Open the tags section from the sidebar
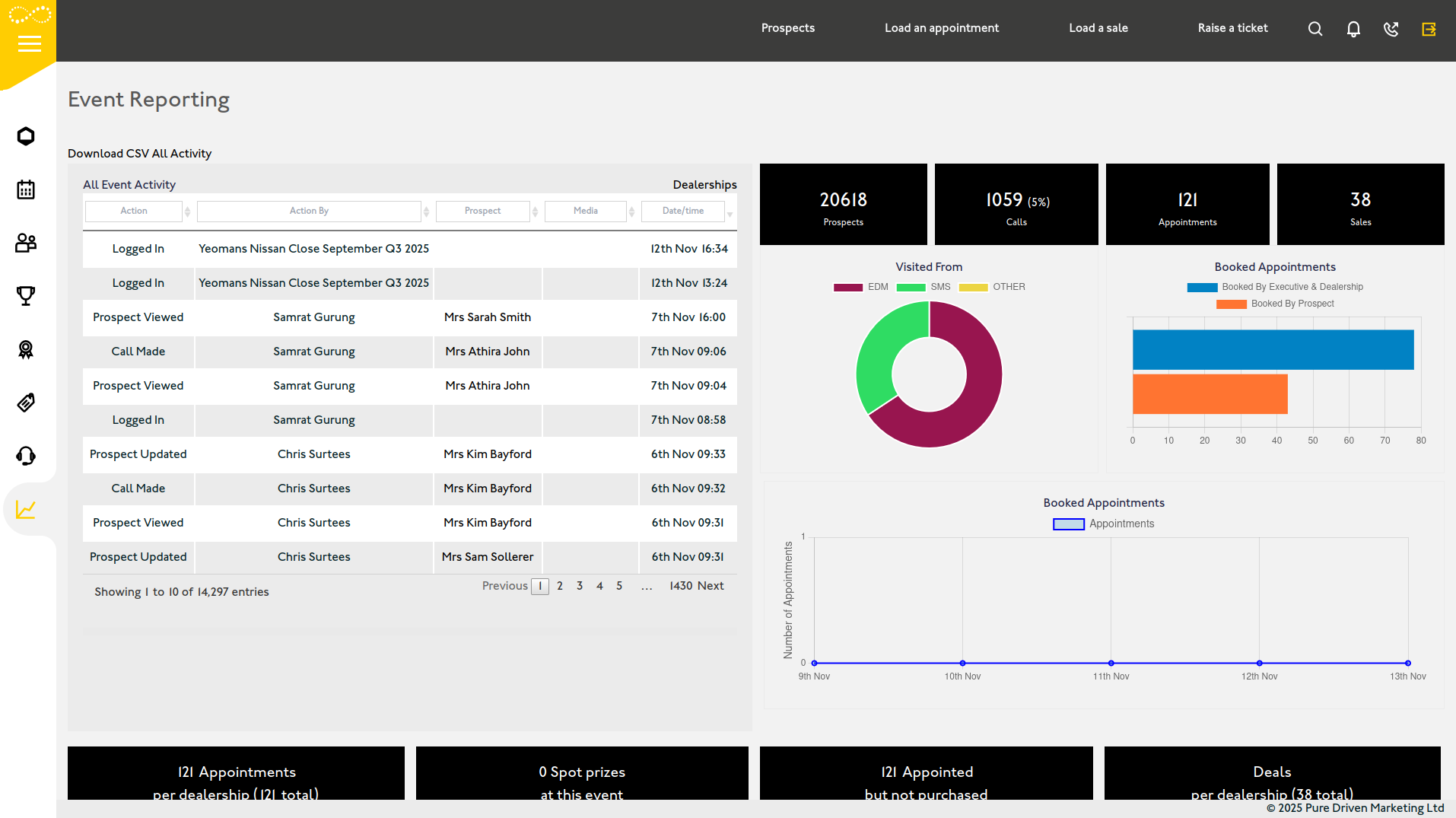 pos(26,403)
